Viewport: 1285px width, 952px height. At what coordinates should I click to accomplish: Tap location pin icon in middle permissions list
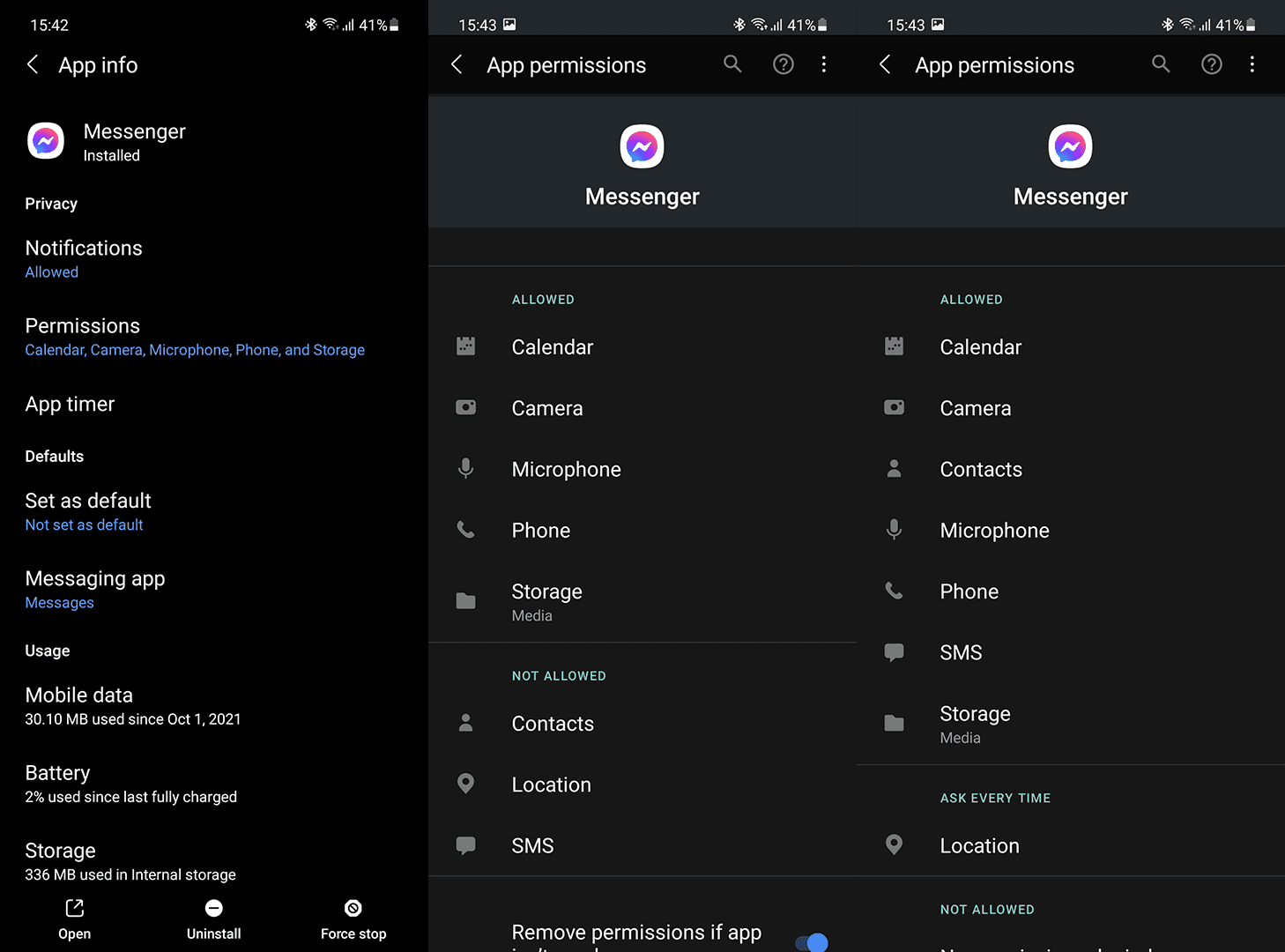(466, 784)
